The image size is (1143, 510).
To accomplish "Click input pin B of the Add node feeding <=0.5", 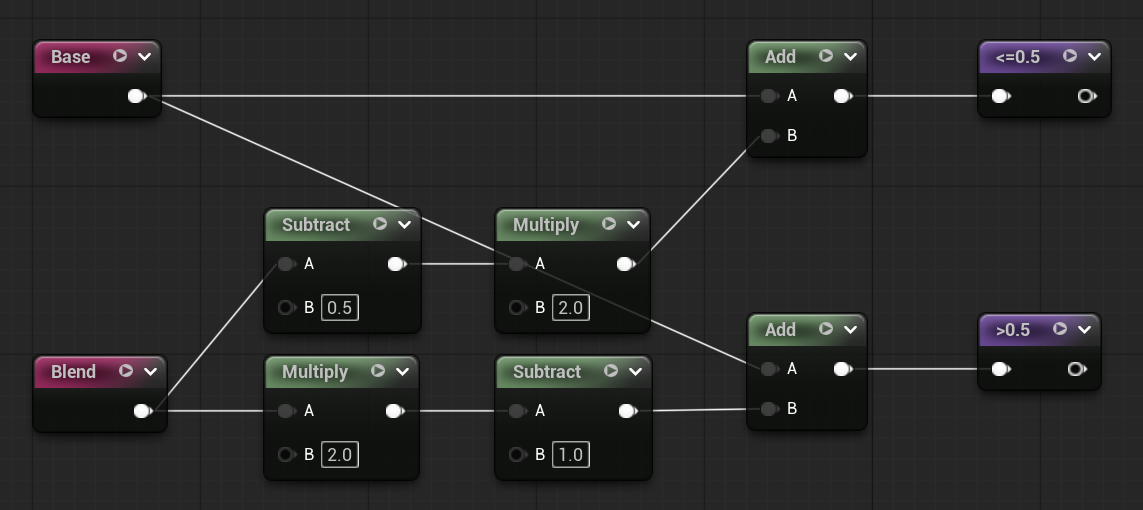I will [769, 136].
